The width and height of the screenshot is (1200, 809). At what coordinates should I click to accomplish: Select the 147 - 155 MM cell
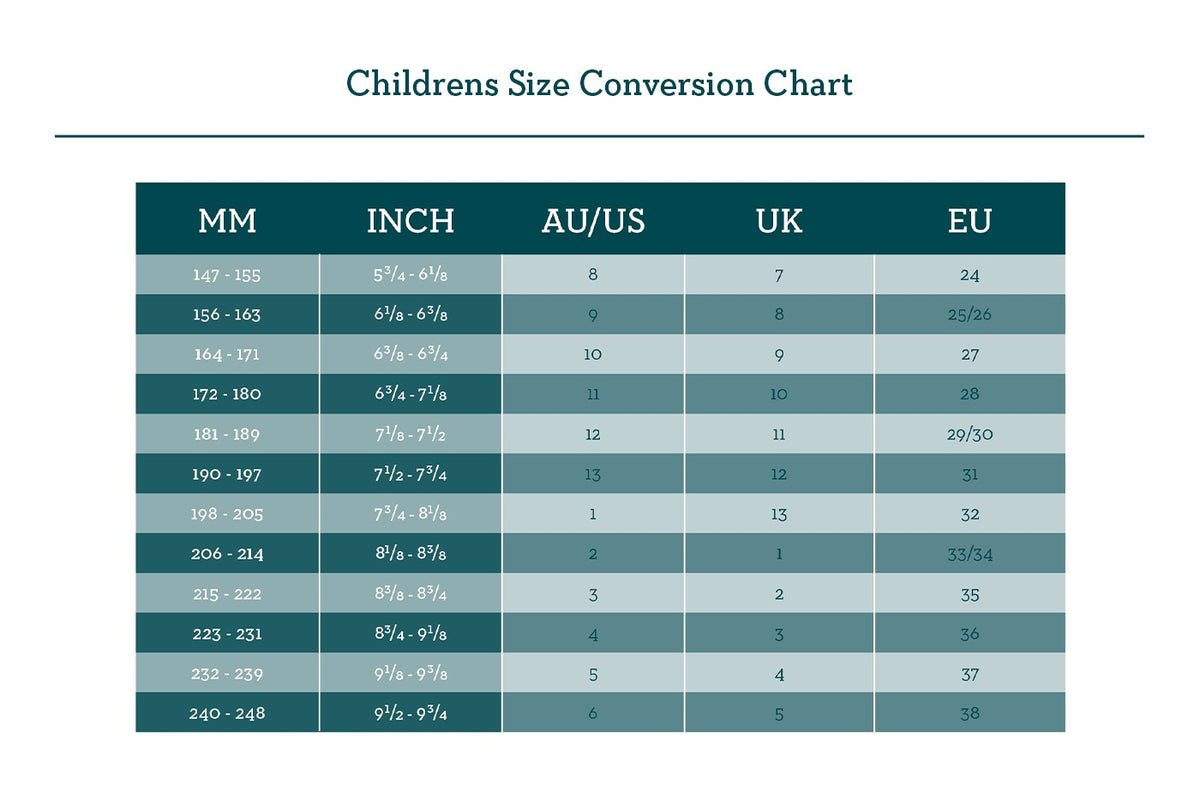(227, 275)
